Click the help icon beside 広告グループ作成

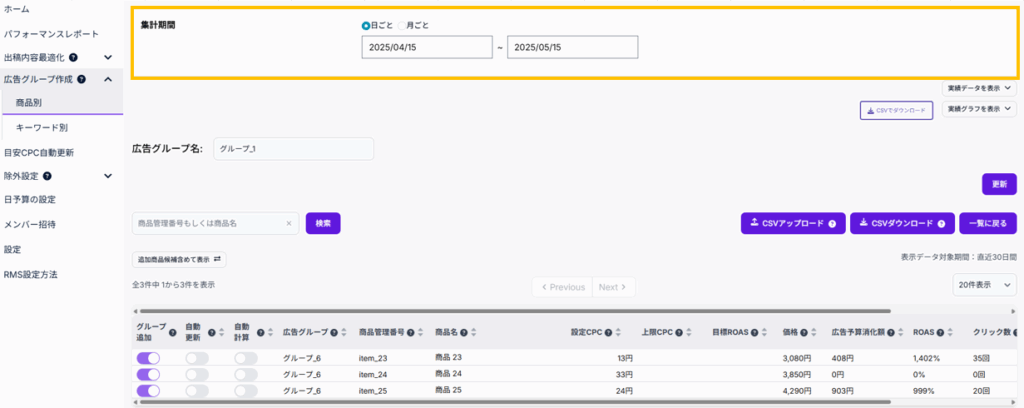[81, 79]
